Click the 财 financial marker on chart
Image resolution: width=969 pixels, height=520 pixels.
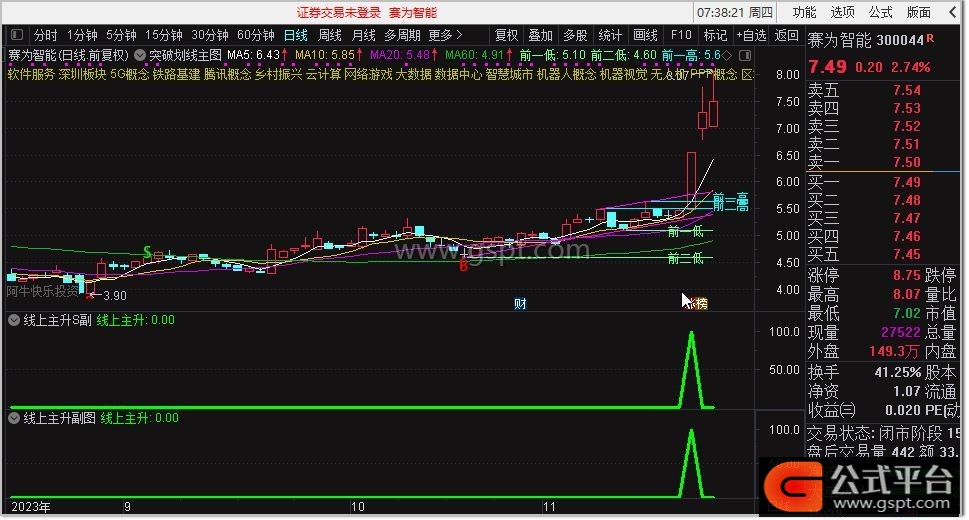click(520, 304)
